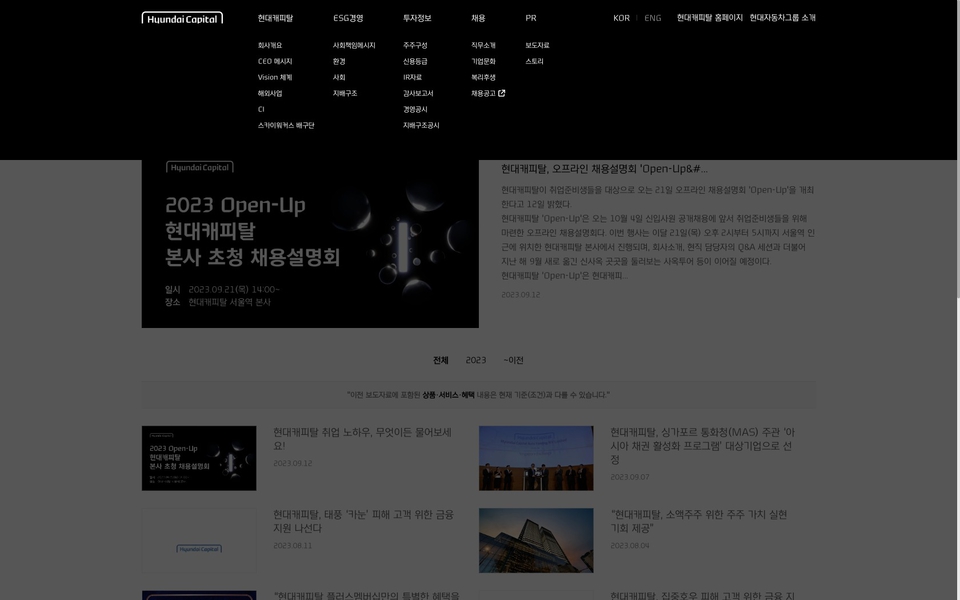Open 현대자동차그룹 소개 link
The height and width of the screenshot is (600, 960).
(x=782, y=18)
